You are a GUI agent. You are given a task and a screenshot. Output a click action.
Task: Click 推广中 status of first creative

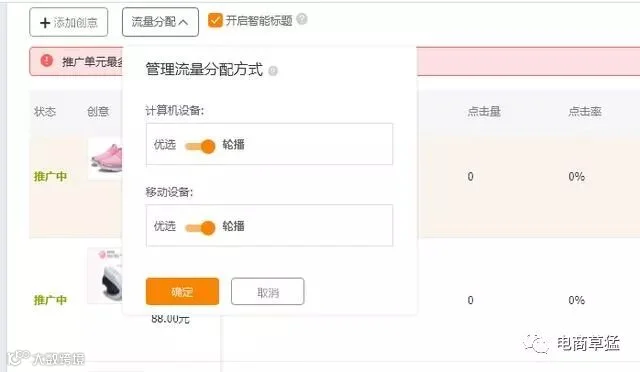pos(50,176)
